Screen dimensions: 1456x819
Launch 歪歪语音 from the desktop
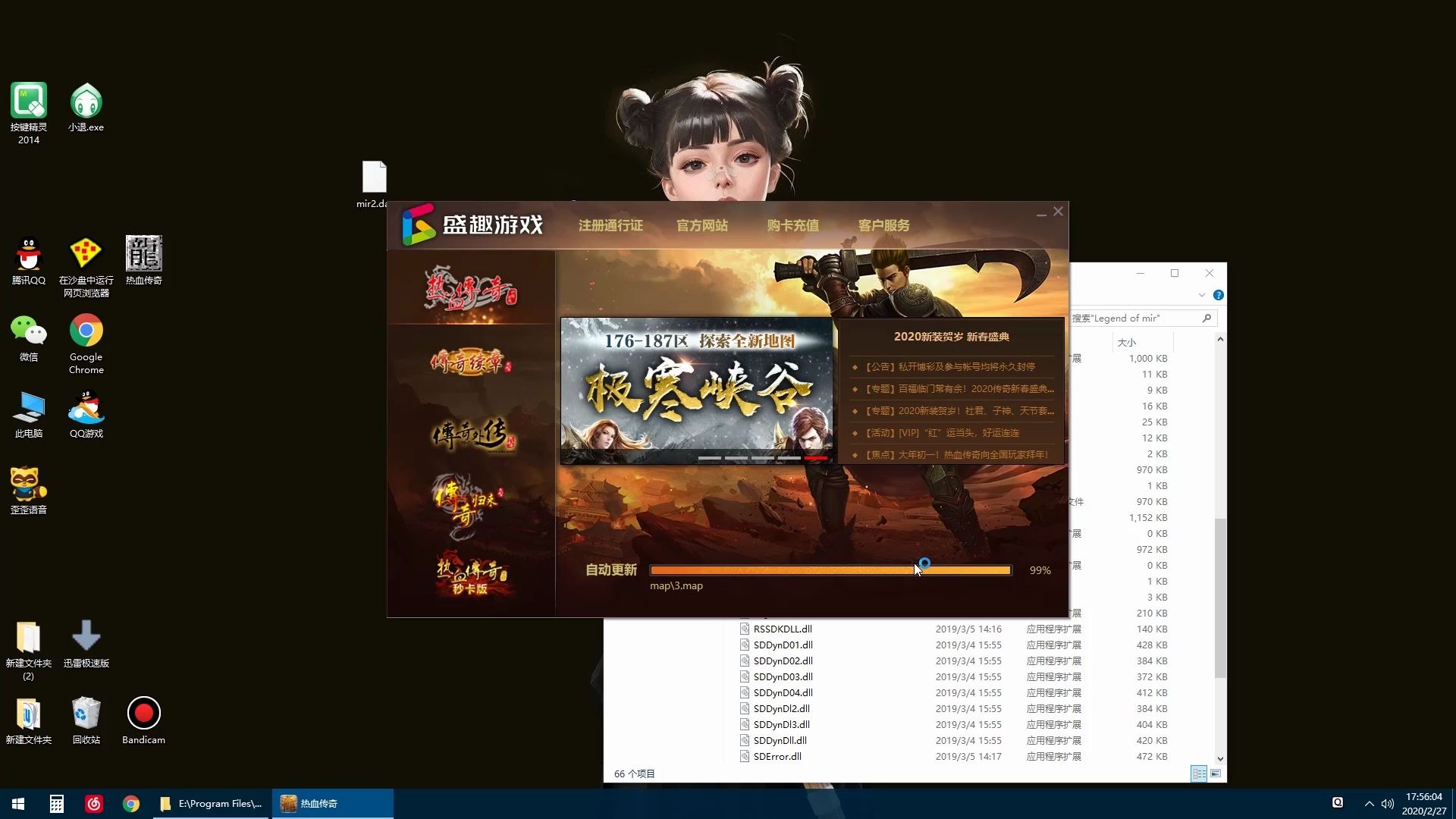tap(29, 491)
